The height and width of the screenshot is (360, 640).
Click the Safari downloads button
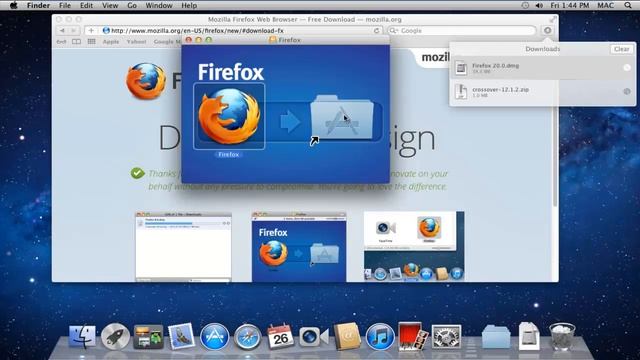[547, 30]
